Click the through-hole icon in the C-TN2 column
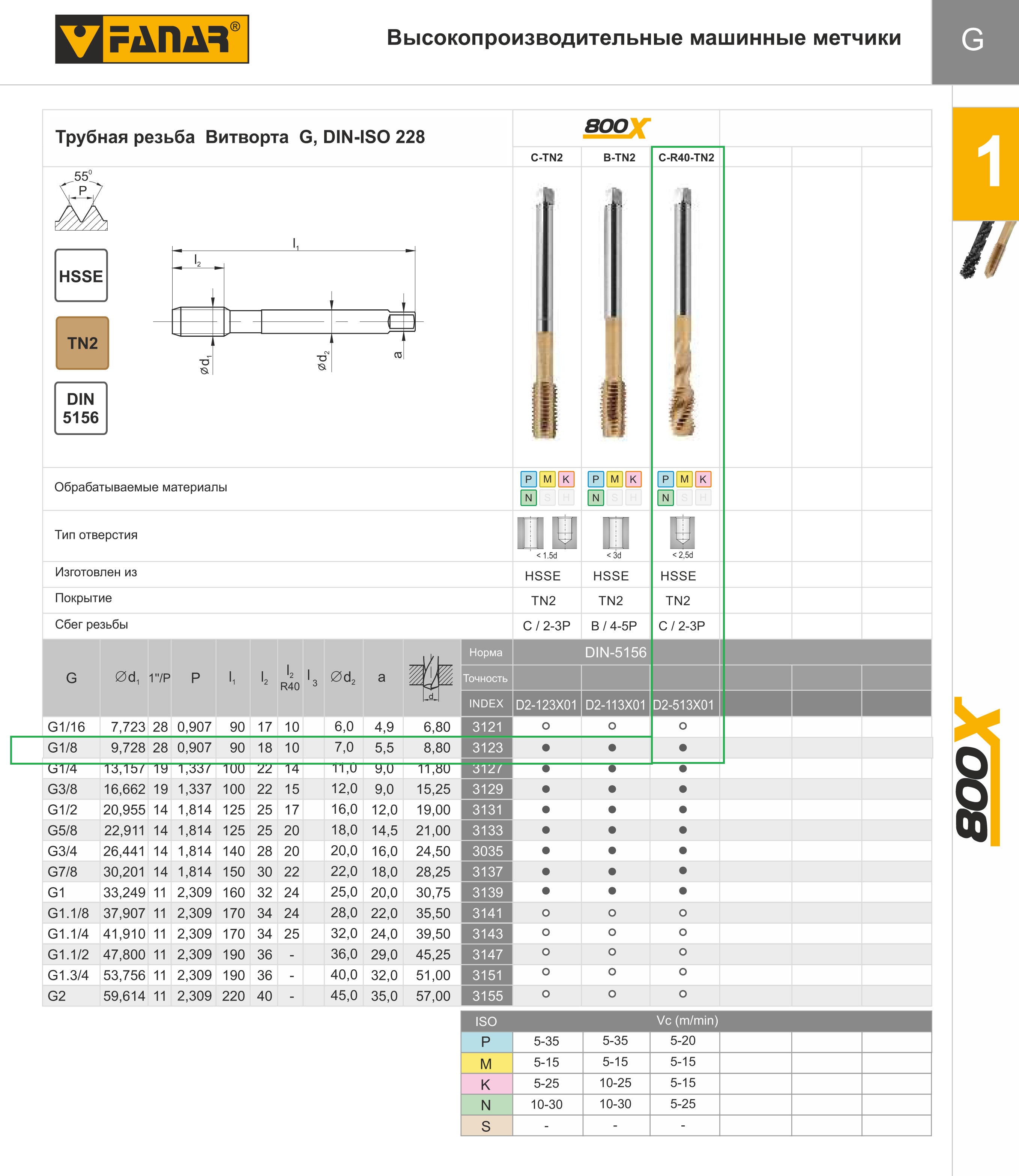This screenshot has width=1019, height=1176. pos(530,532)
